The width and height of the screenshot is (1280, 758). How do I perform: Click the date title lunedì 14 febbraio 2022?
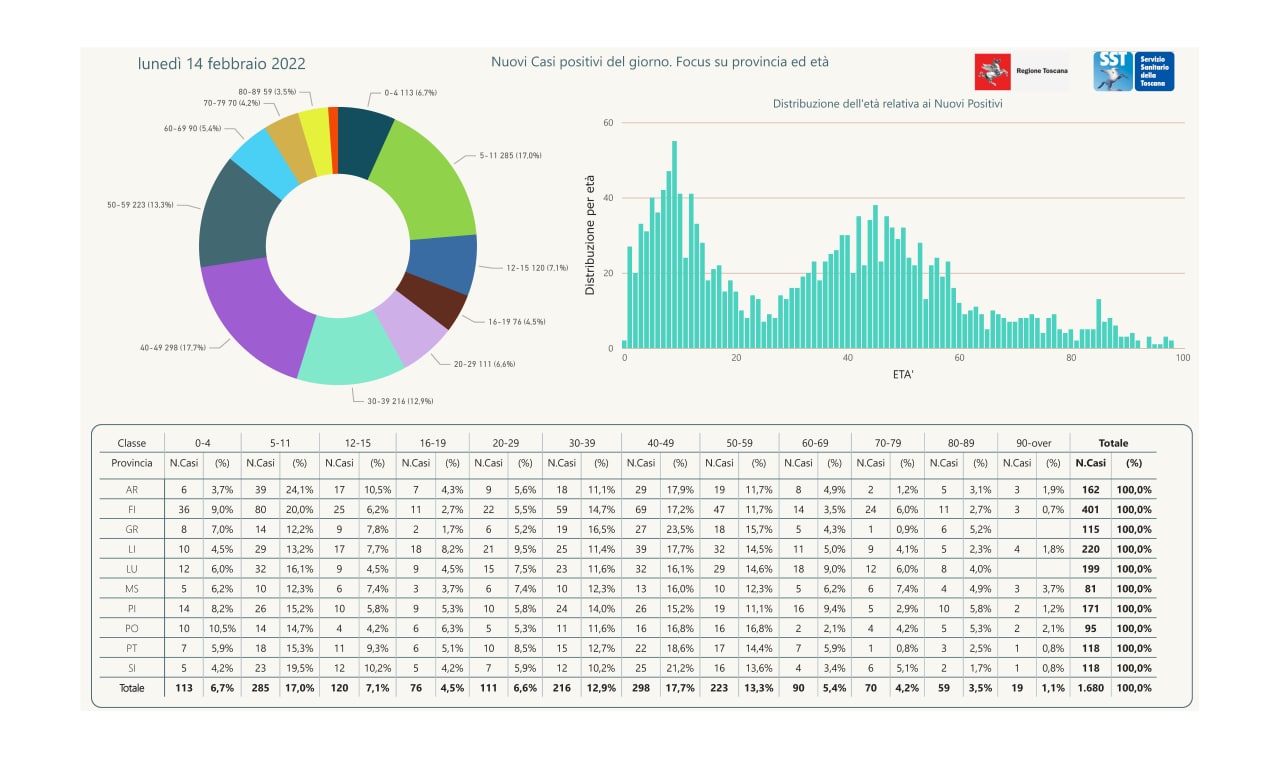coord(222,64)
